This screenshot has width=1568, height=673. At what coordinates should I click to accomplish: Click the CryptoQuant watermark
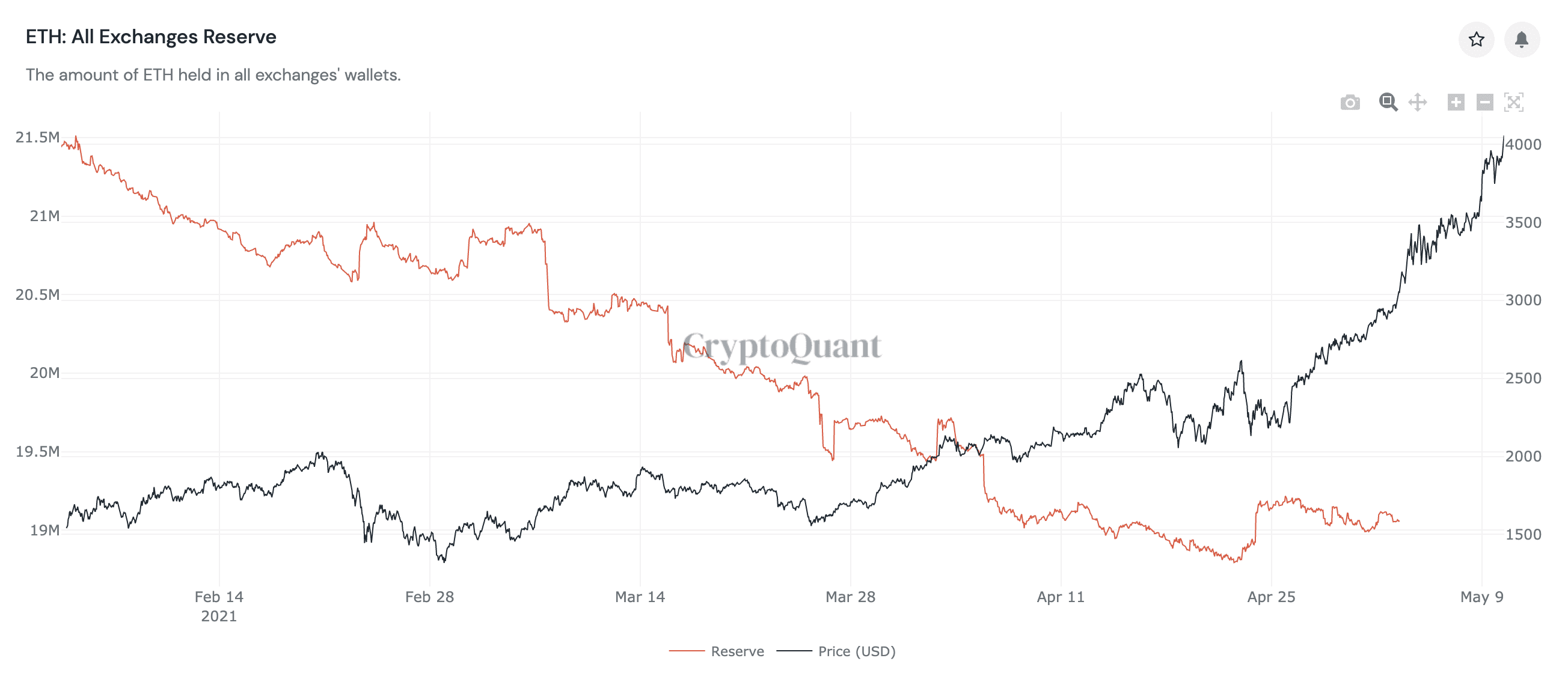[x=782, y=347]
